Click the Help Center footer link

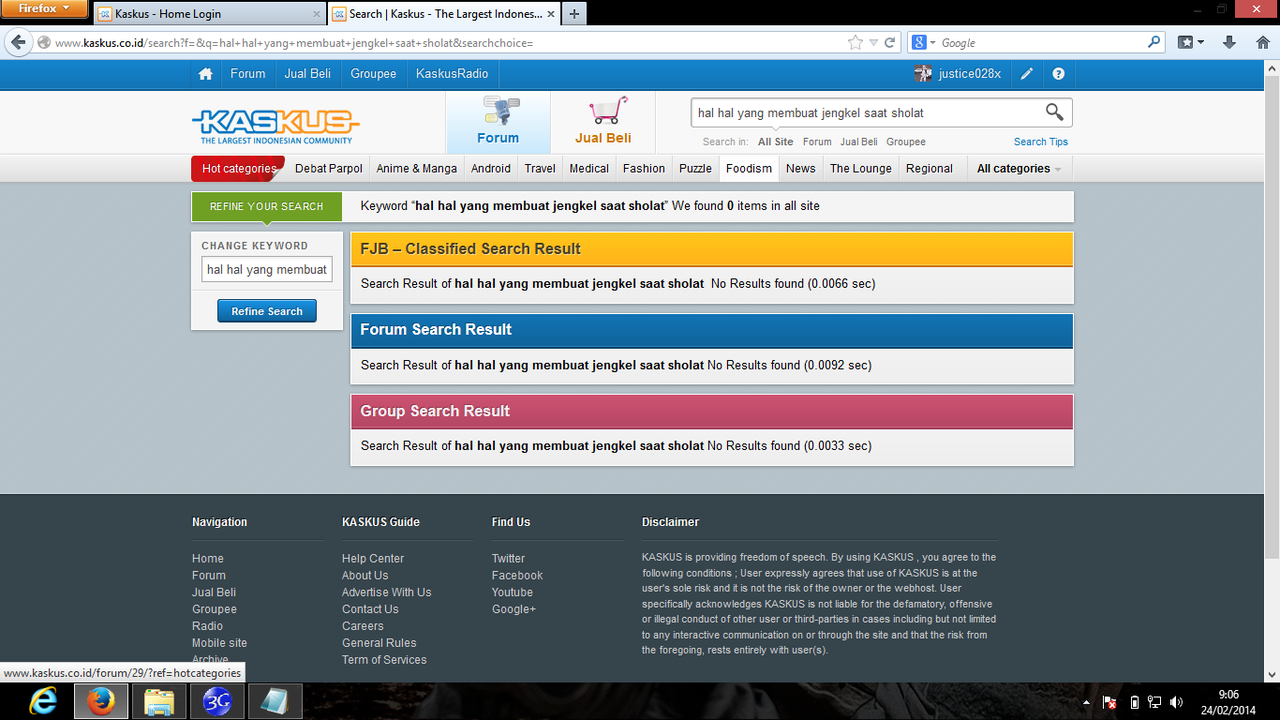tap(373, 559)
